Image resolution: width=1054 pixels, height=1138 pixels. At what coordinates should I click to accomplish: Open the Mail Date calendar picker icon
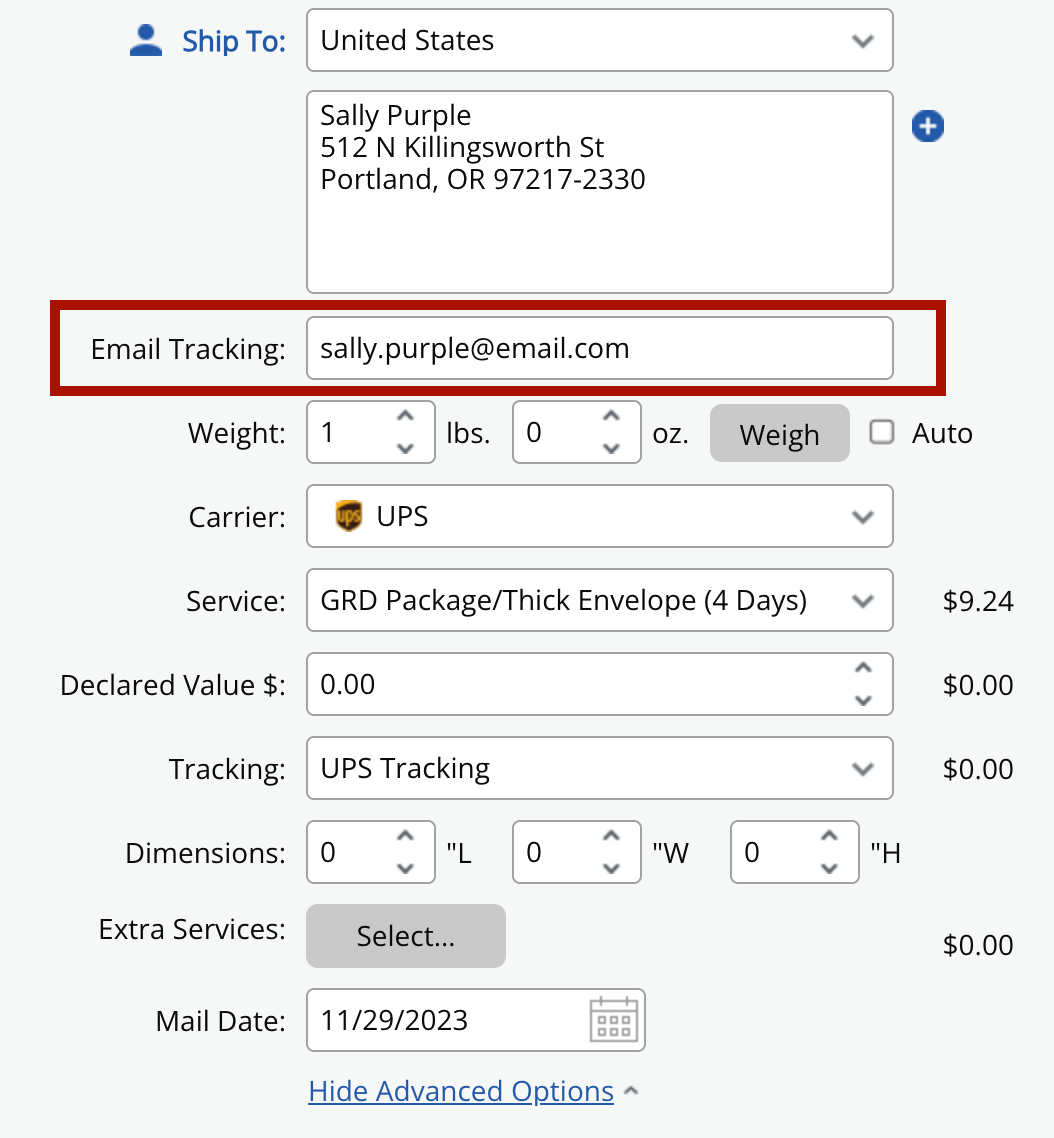point(613,1020)
